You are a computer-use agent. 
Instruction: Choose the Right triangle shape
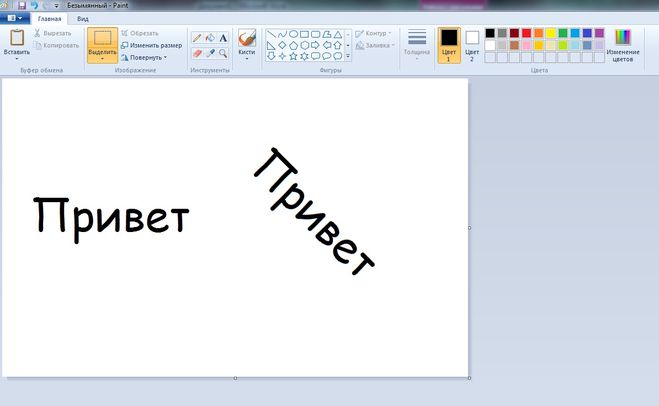[272, 45]
